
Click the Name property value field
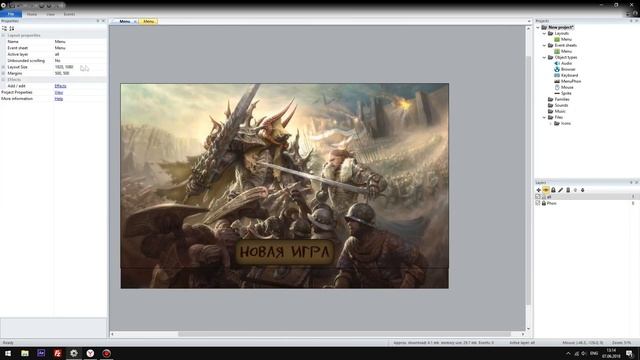coord(80,42)
